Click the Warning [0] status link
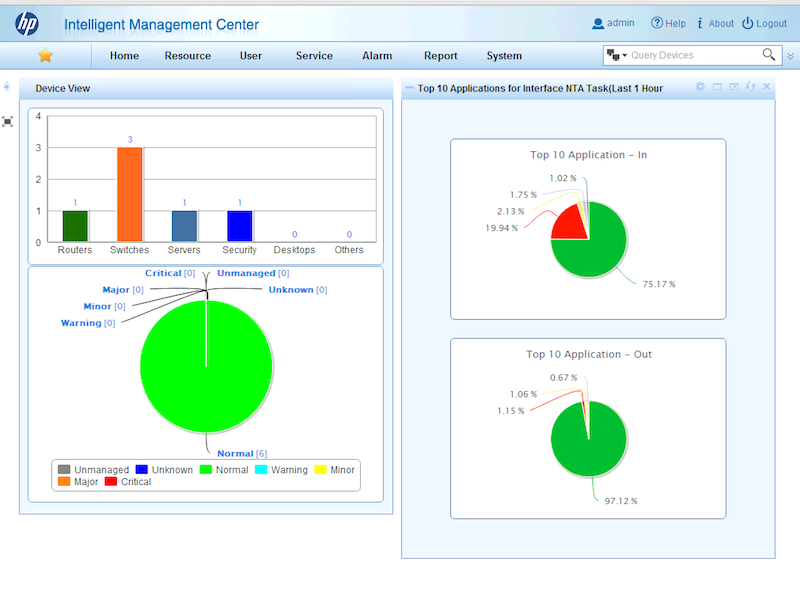Screen dimensions: 800x592 click(88, 323)
